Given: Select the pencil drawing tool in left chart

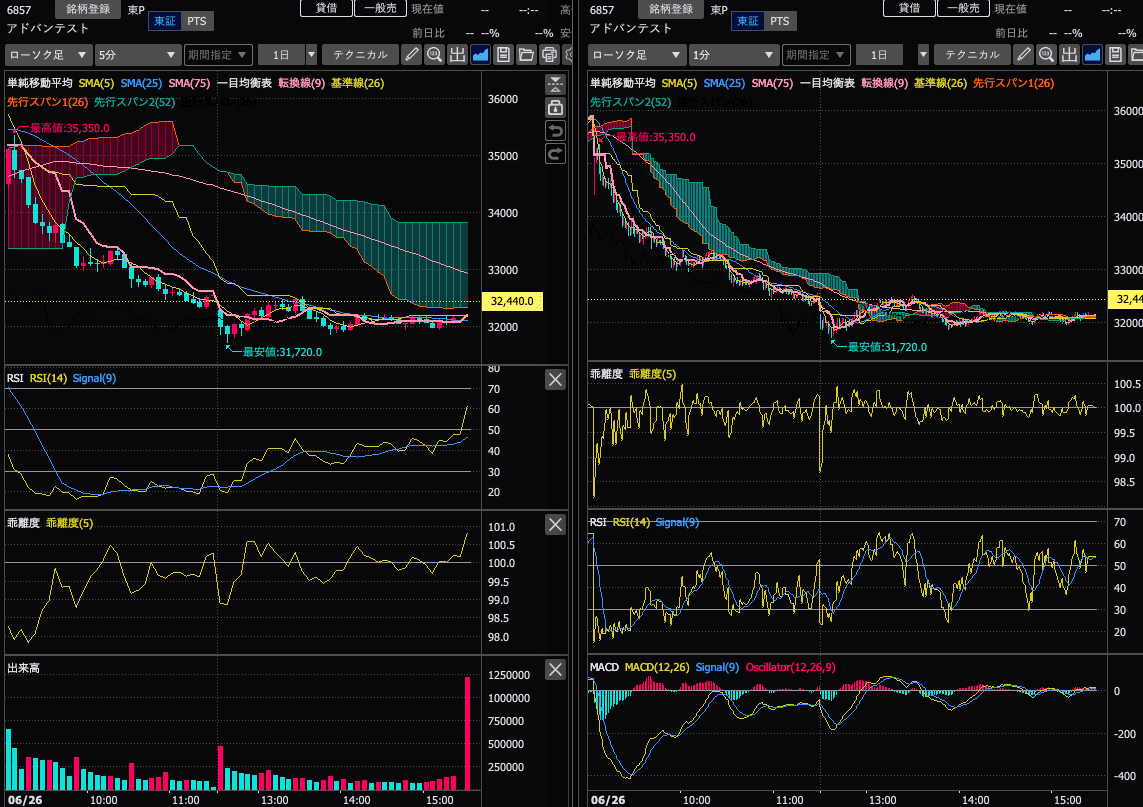Looking at the screenshot, I should tap(411, 55).
